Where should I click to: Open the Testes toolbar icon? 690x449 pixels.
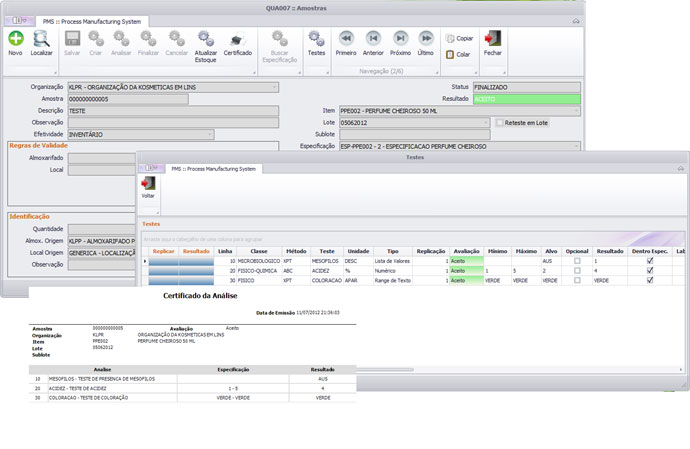tap(316, 38)
